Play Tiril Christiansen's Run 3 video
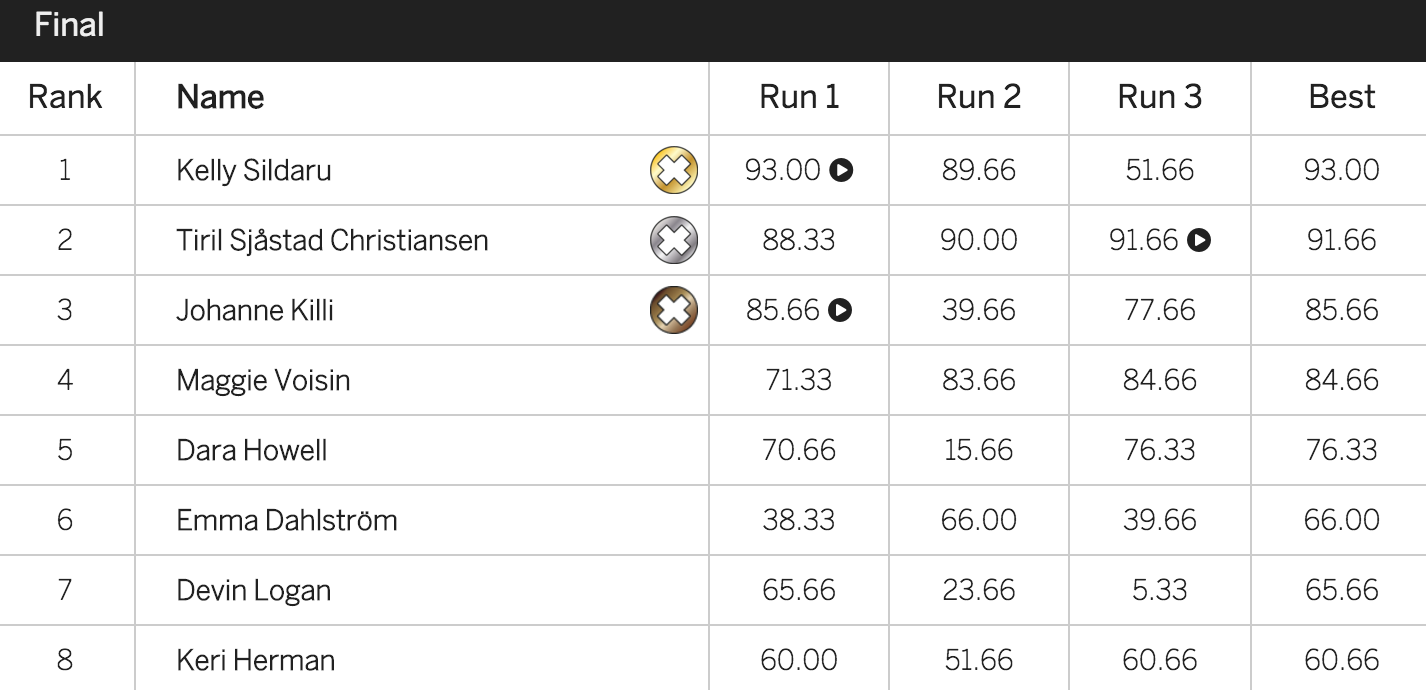The height and width of the screenshot is (690, 1426). tap(1200, 240)
